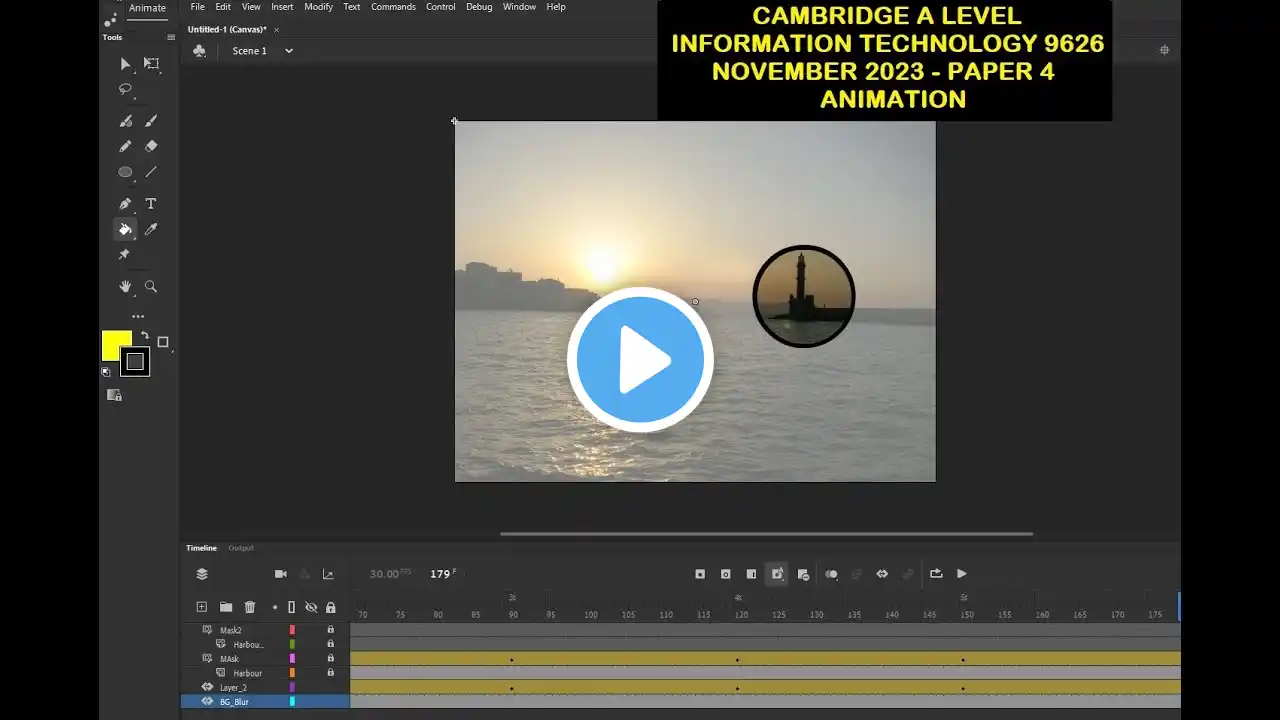Select the Lasso tool
Image resolution: width=1280 pixels, height=720 pixels.
125,89
